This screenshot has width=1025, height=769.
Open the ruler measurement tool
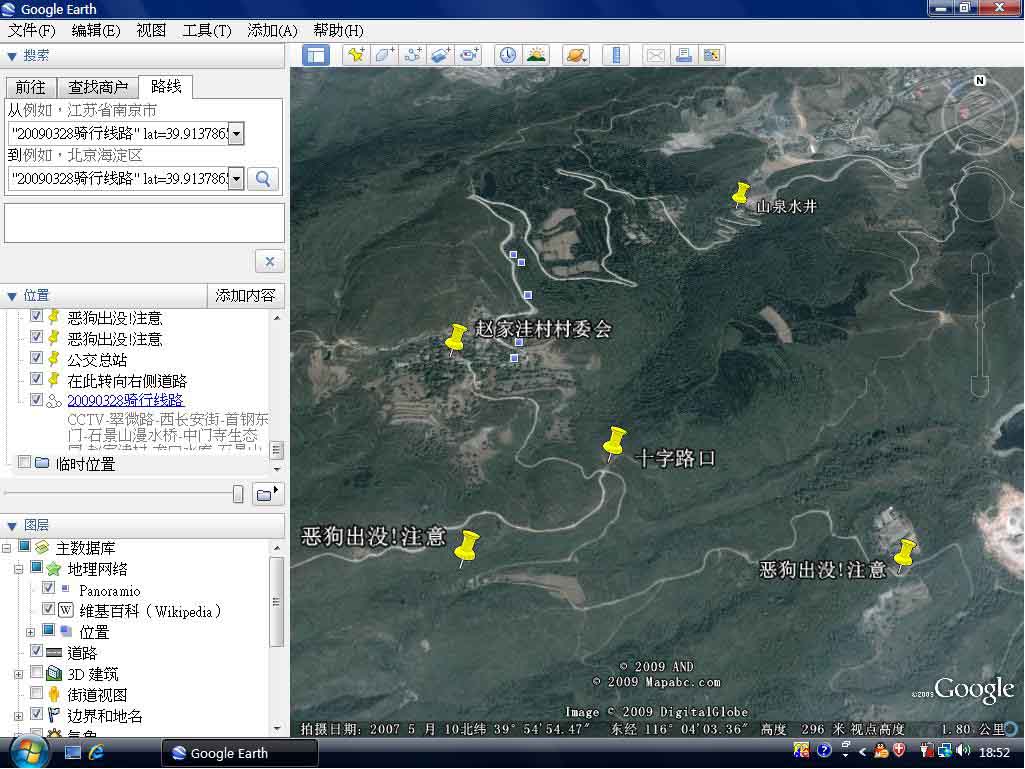click(x=615, y=55)
